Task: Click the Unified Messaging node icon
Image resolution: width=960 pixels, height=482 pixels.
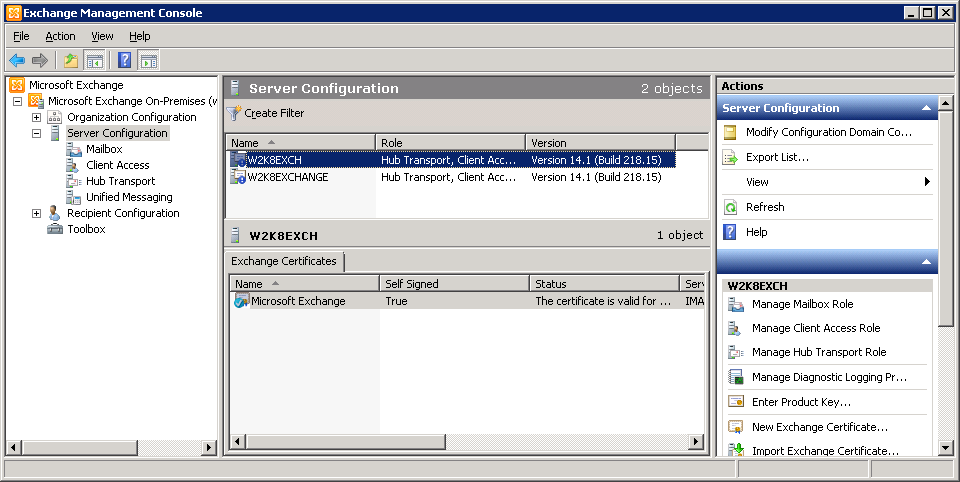Action: pos(73,197)
